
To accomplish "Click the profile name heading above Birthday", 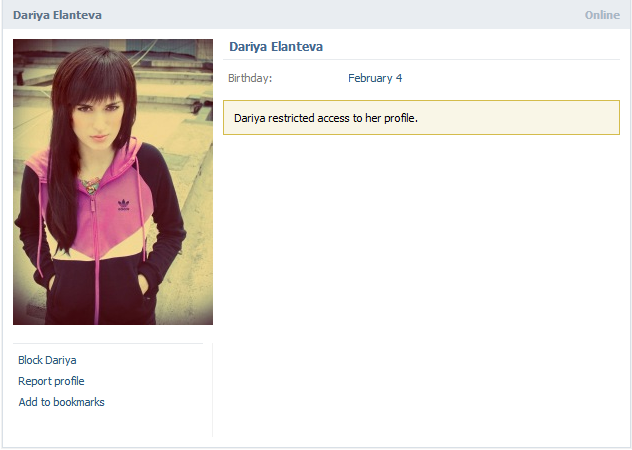I will (x=276, y=47).
